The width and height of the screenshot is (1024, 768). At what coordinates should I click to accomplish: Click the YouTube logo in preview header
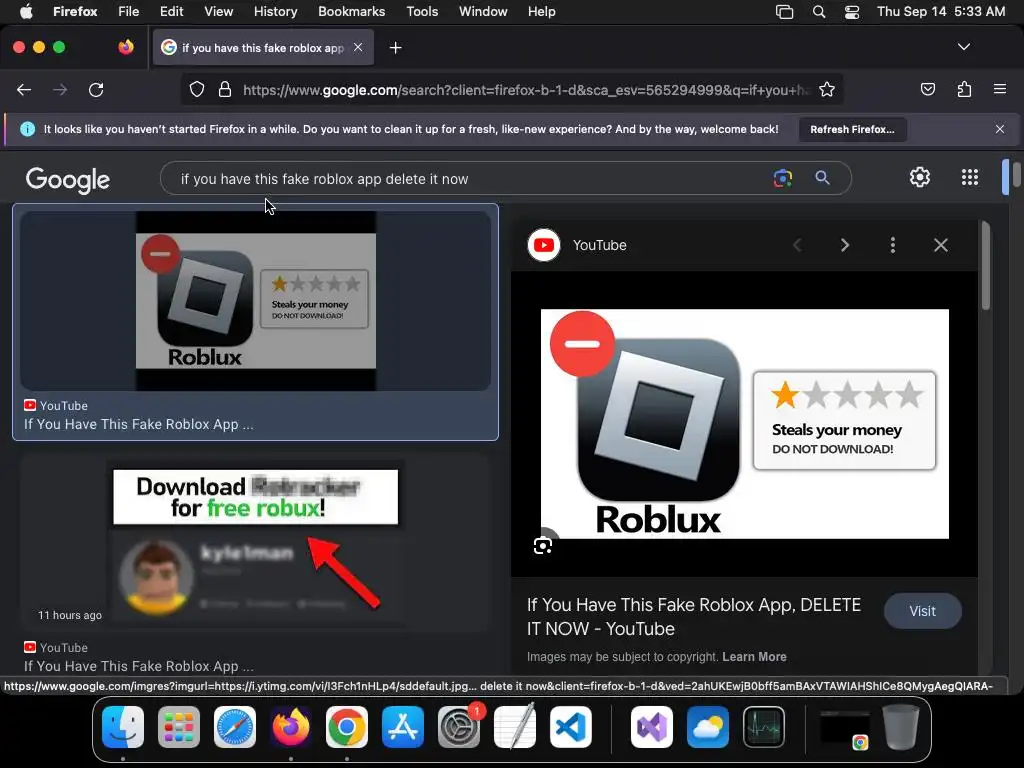click(x=543, y=245)
